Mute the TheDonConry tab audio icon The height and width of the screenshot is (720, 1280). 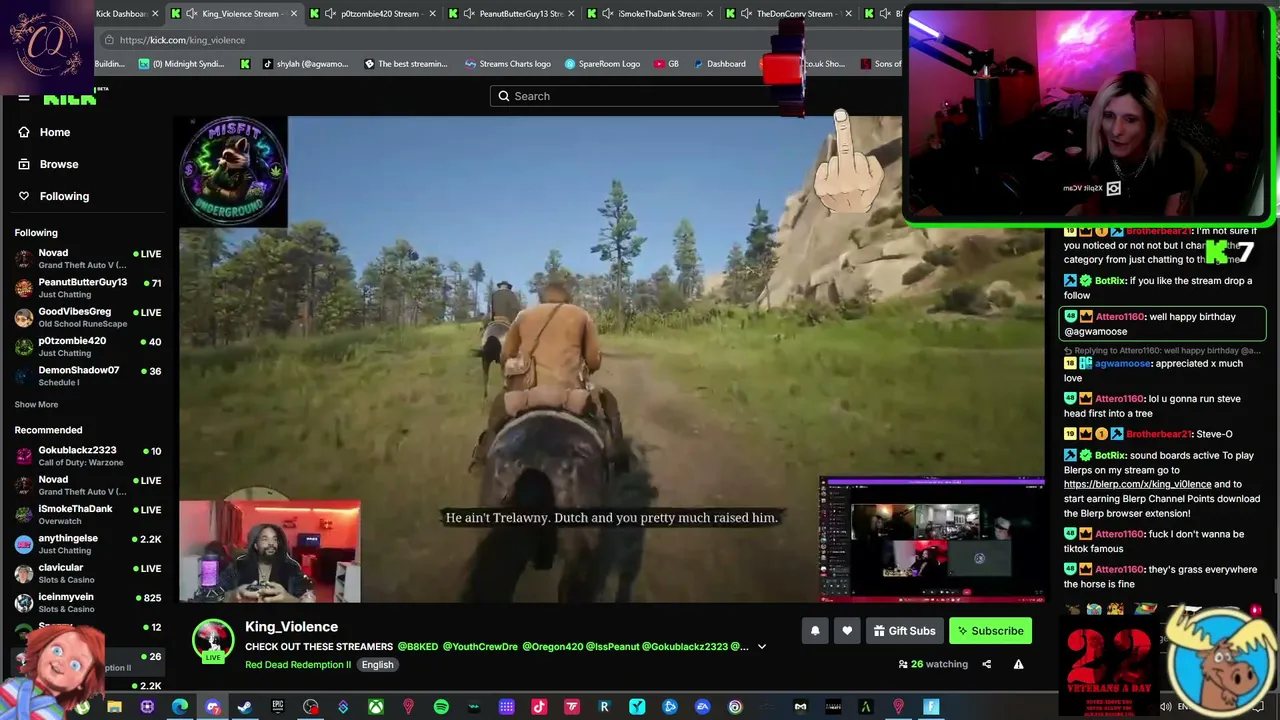[746, 14]
